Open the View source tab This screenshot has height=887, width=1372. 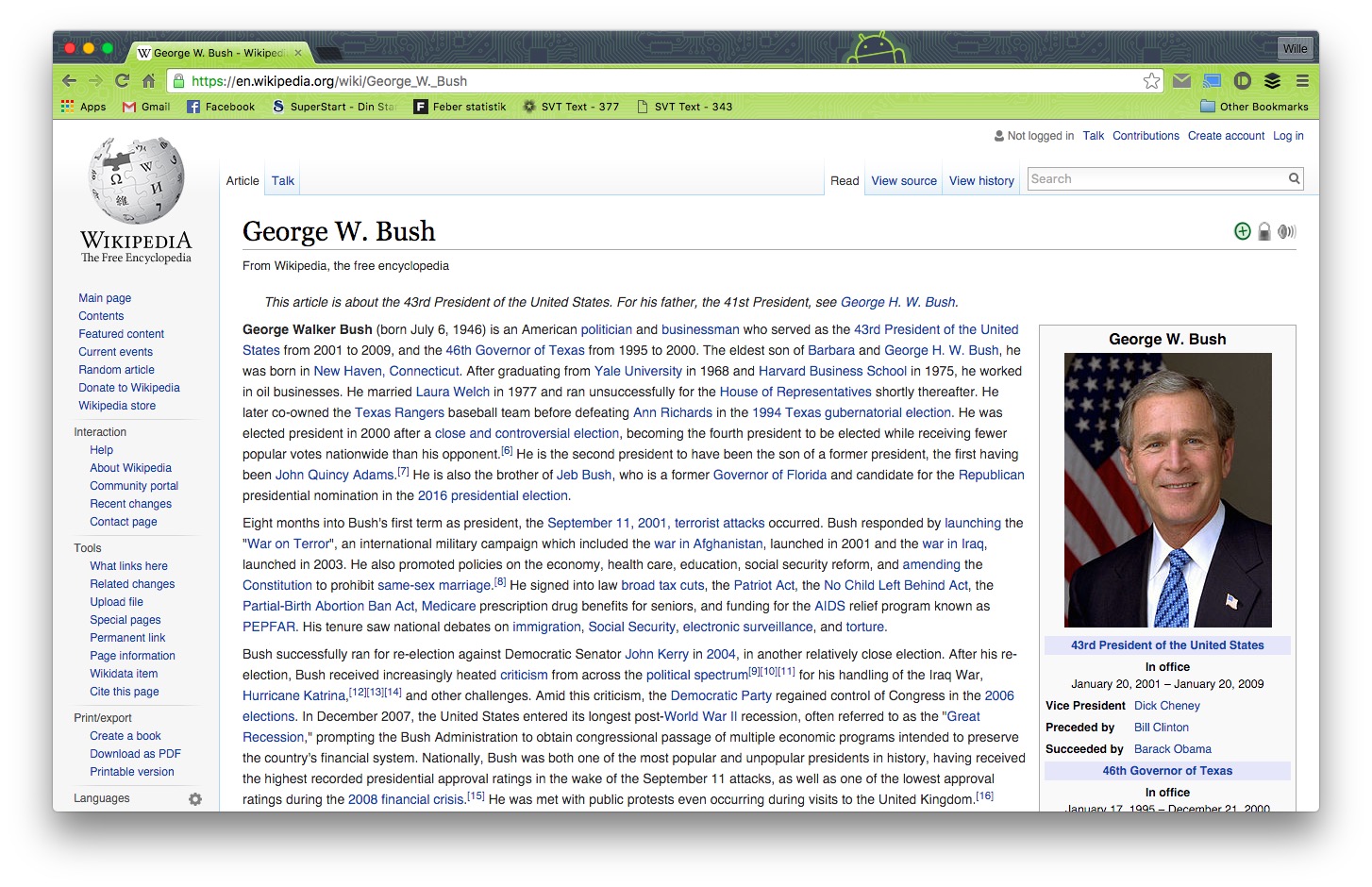pos(904,181)
